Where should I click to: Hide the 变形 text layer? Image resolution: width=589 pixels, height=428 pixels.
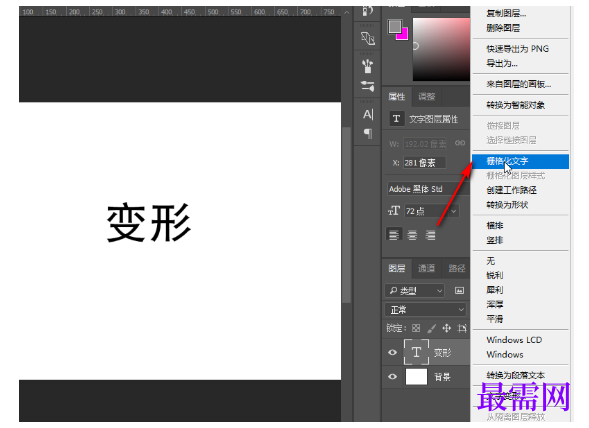coord(393,352)
